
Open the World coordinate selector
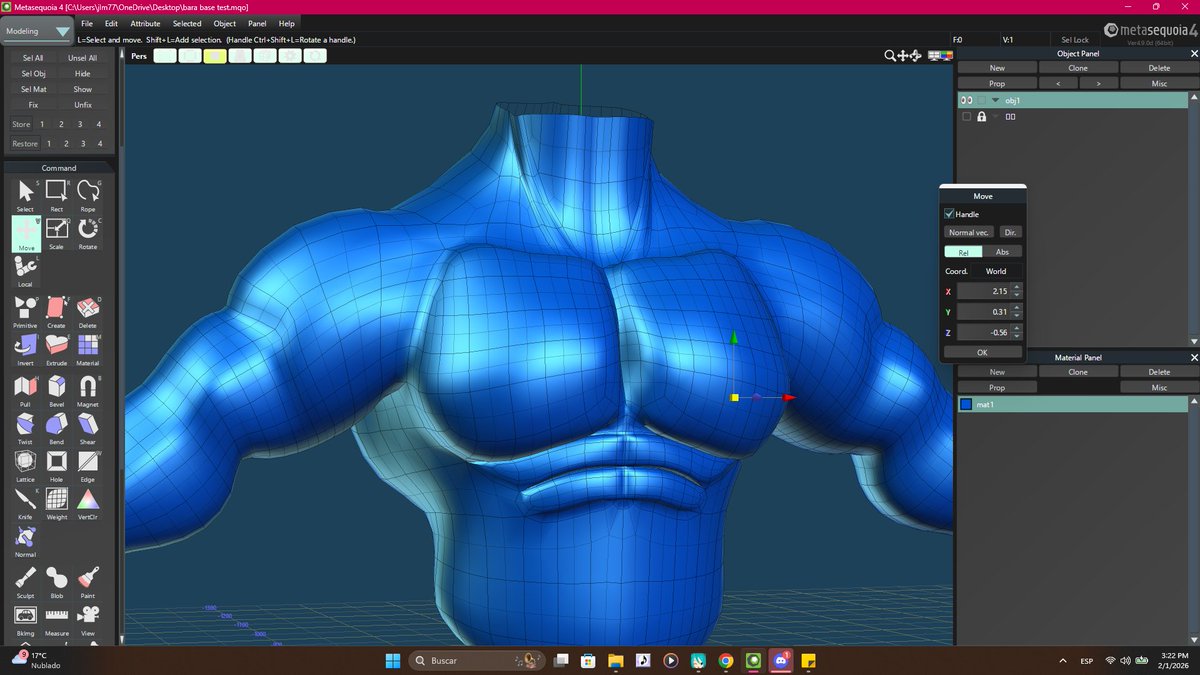996,271
